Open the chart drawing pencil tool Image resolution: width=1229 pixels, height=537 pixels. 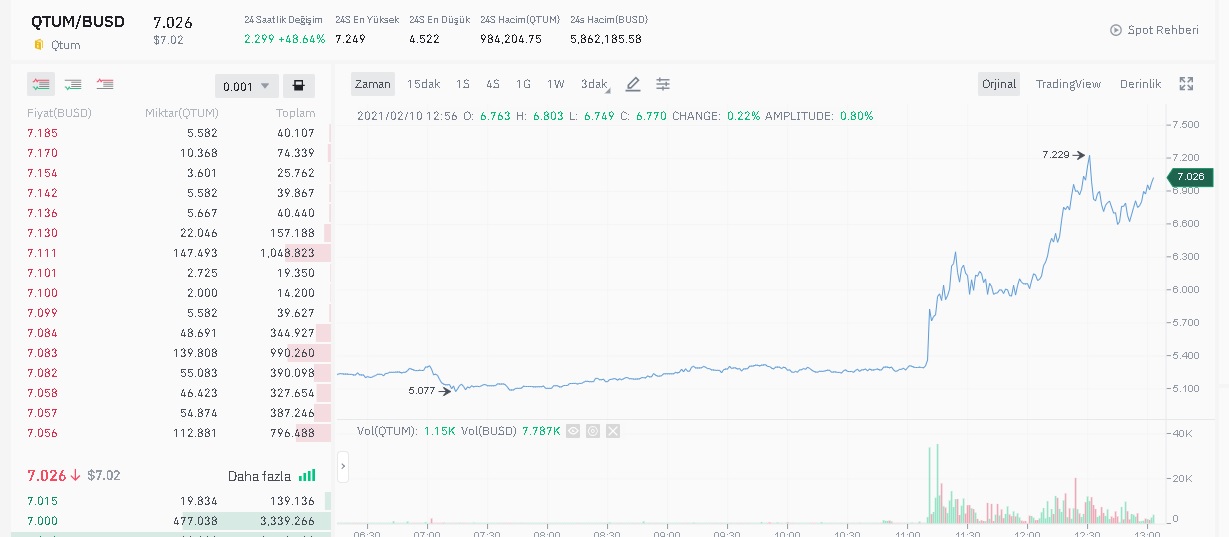(633, 84)
